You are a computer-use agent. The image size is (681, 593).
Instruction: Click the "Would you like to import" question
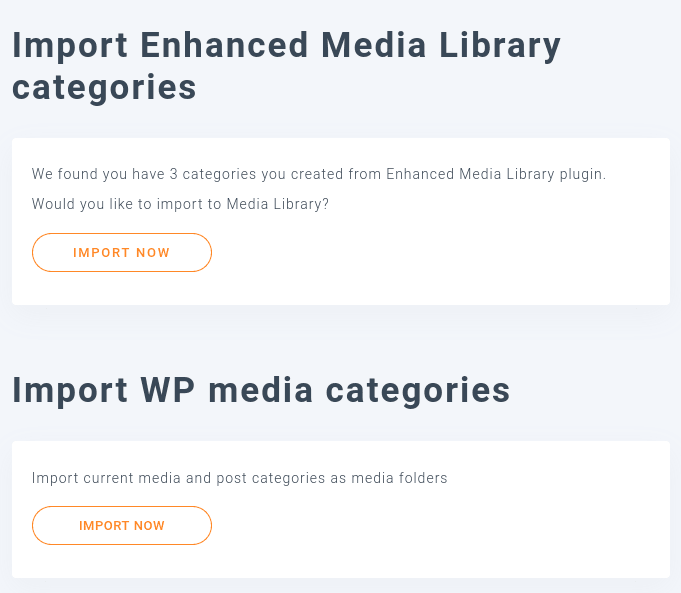pos(180,204)
